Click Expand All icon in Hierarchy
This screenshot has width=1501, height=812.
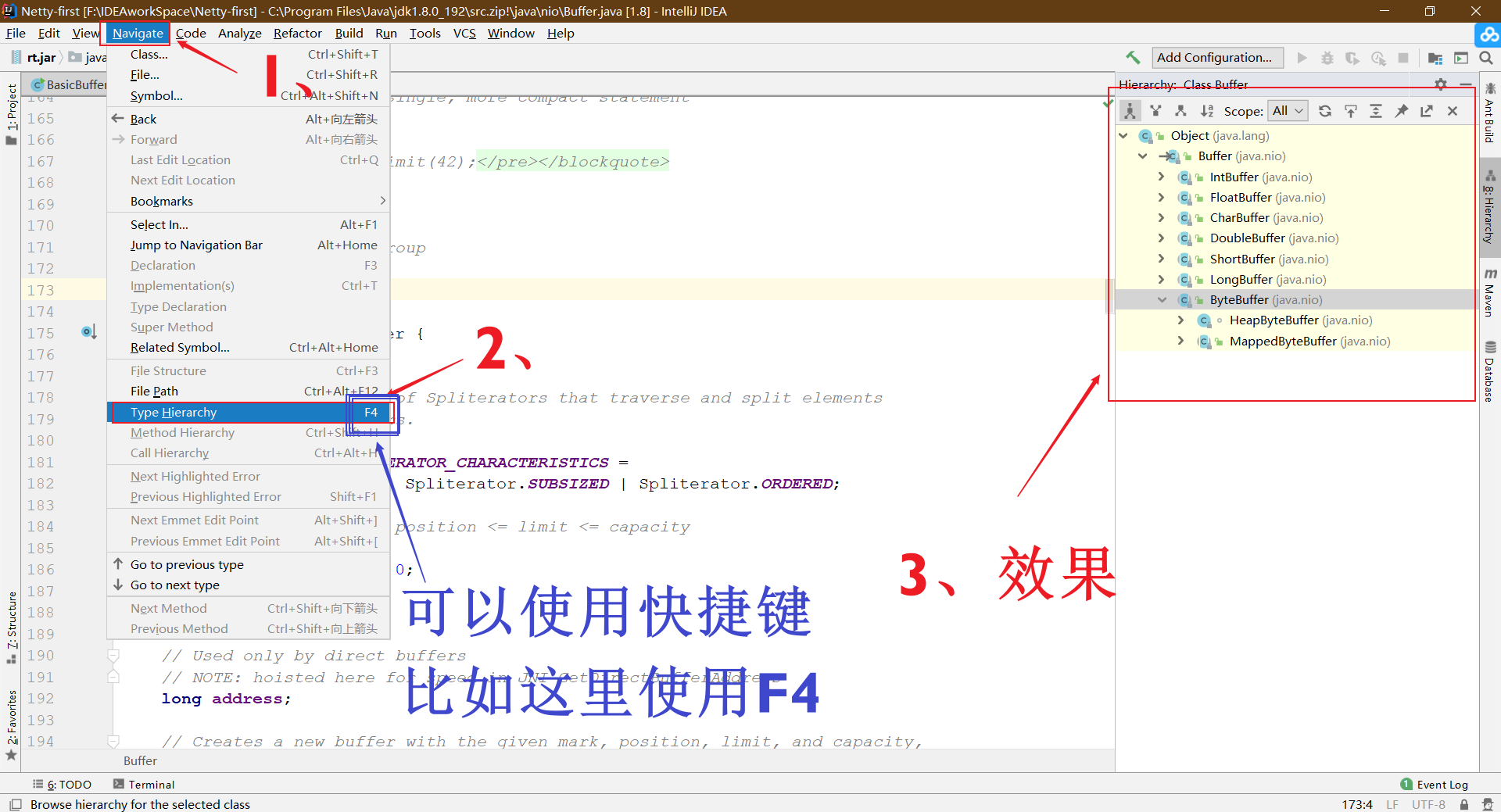point(1376,111)
